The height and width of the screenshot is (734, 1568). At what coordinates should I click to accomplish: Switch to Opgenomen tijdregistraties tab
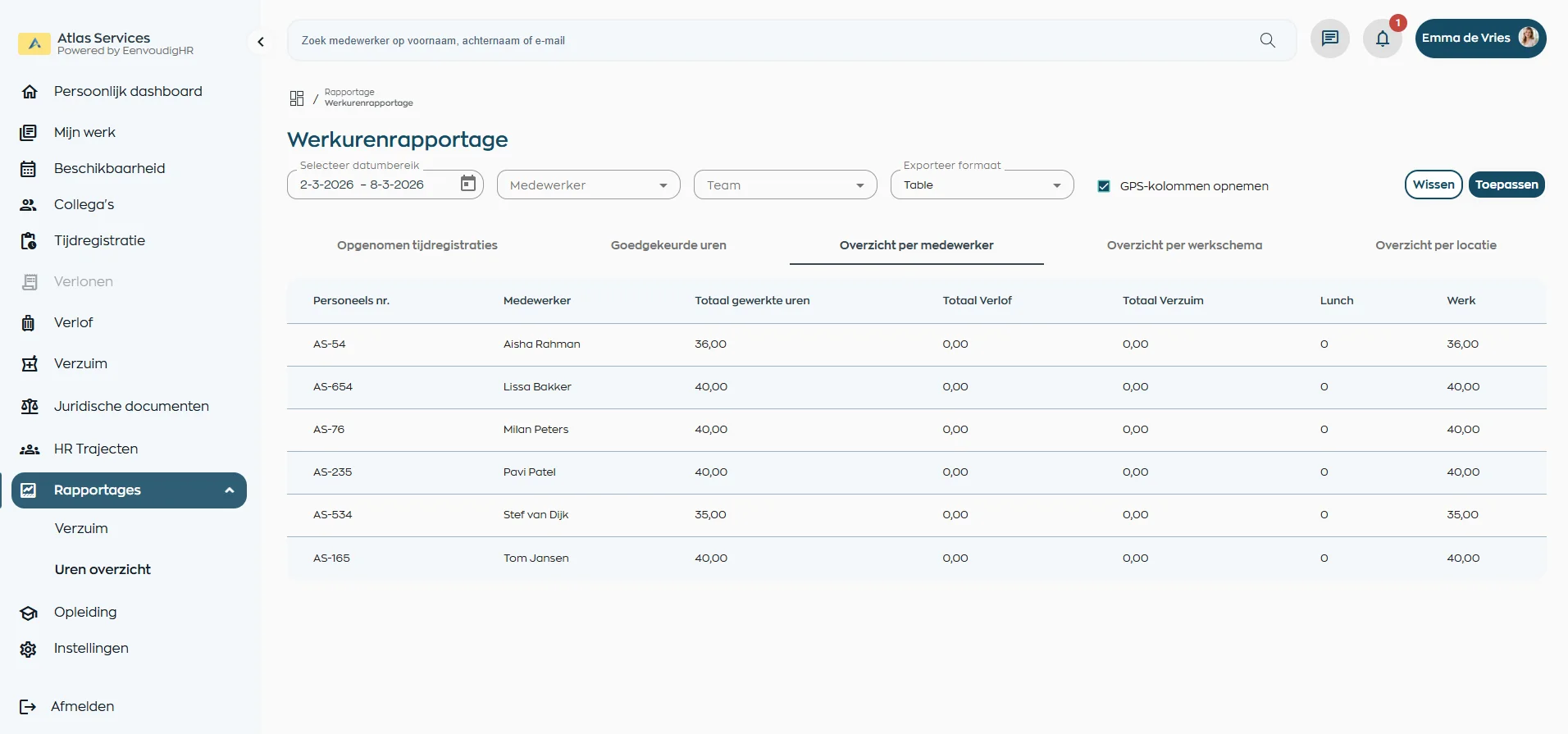(x=417, y=245)
